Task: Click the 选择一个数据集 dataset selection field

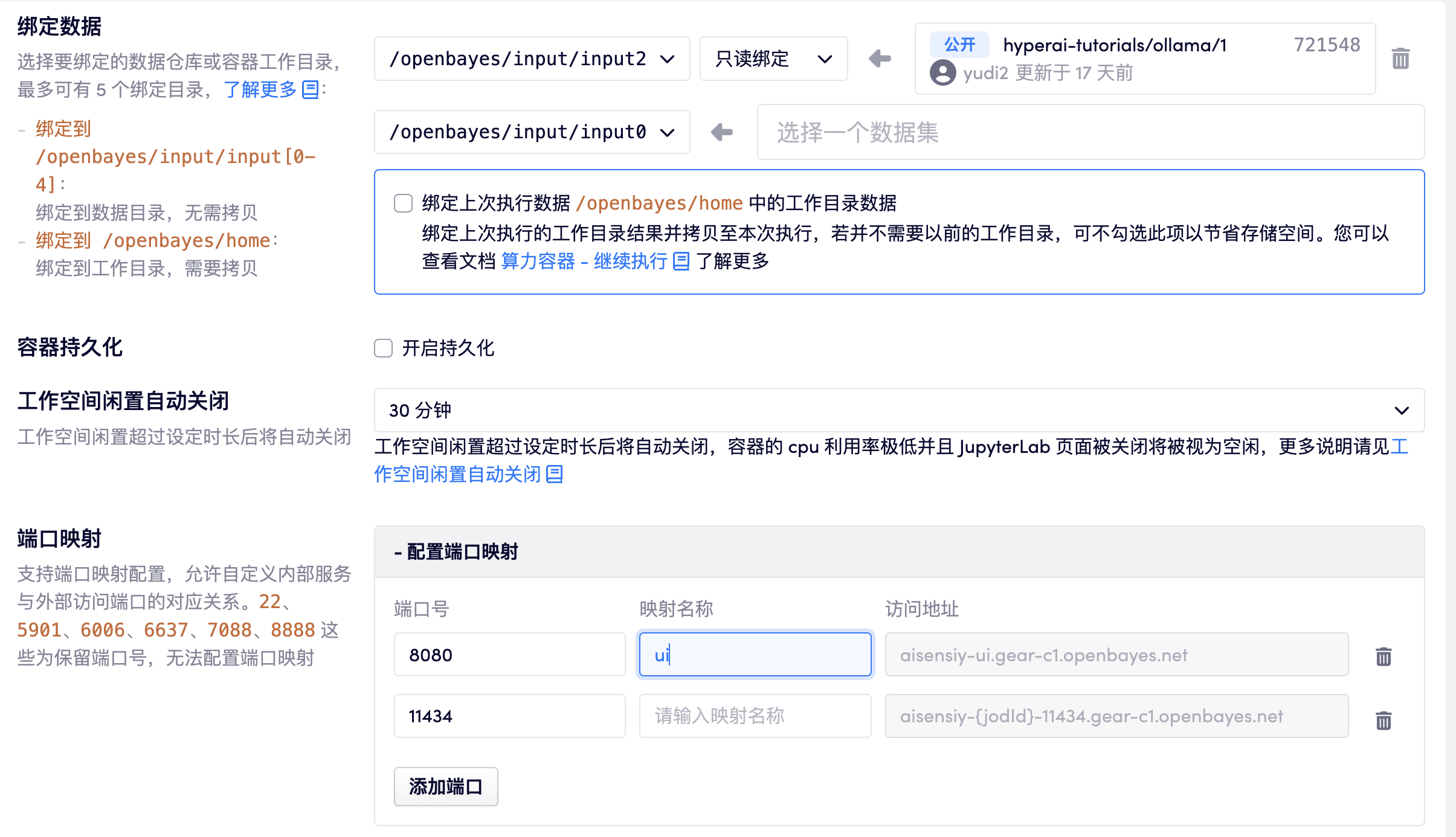Action: tap(1090, 132)
